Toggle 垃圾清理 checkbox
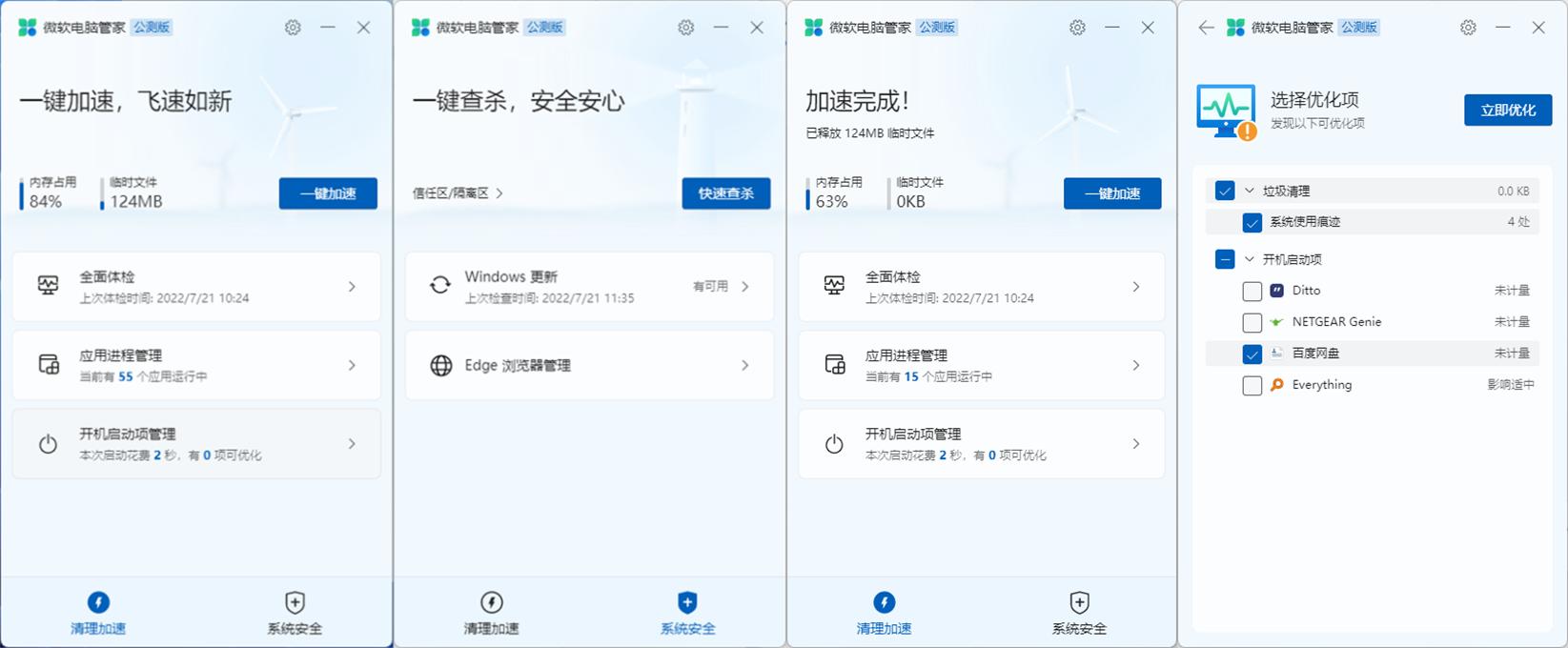 click(x=1225, y=191)
